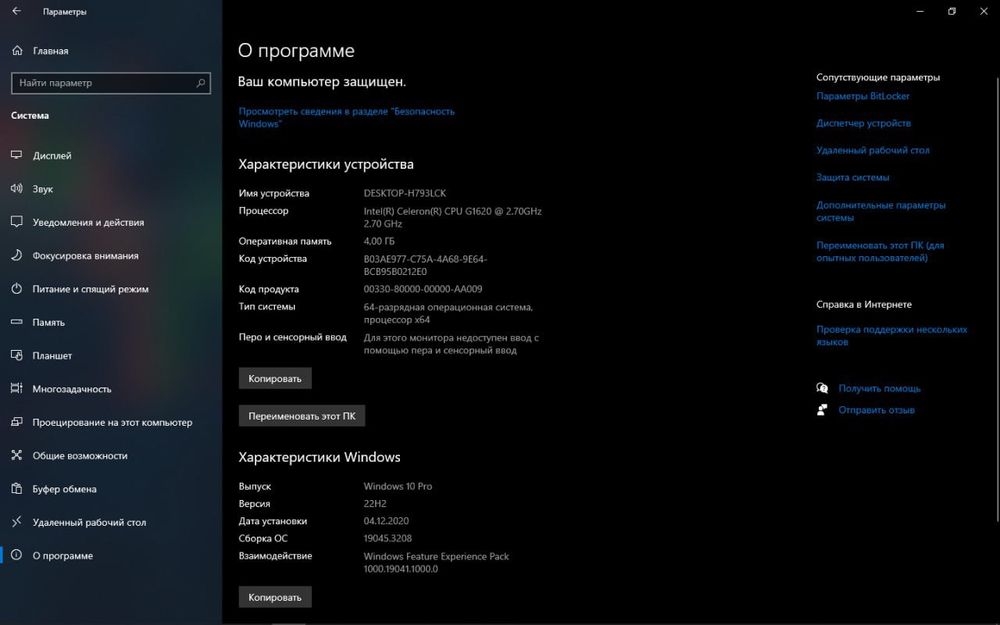This screenshot has width=1000, height=625.
Task: Click the Многозадачность icon
Action: 17,388
